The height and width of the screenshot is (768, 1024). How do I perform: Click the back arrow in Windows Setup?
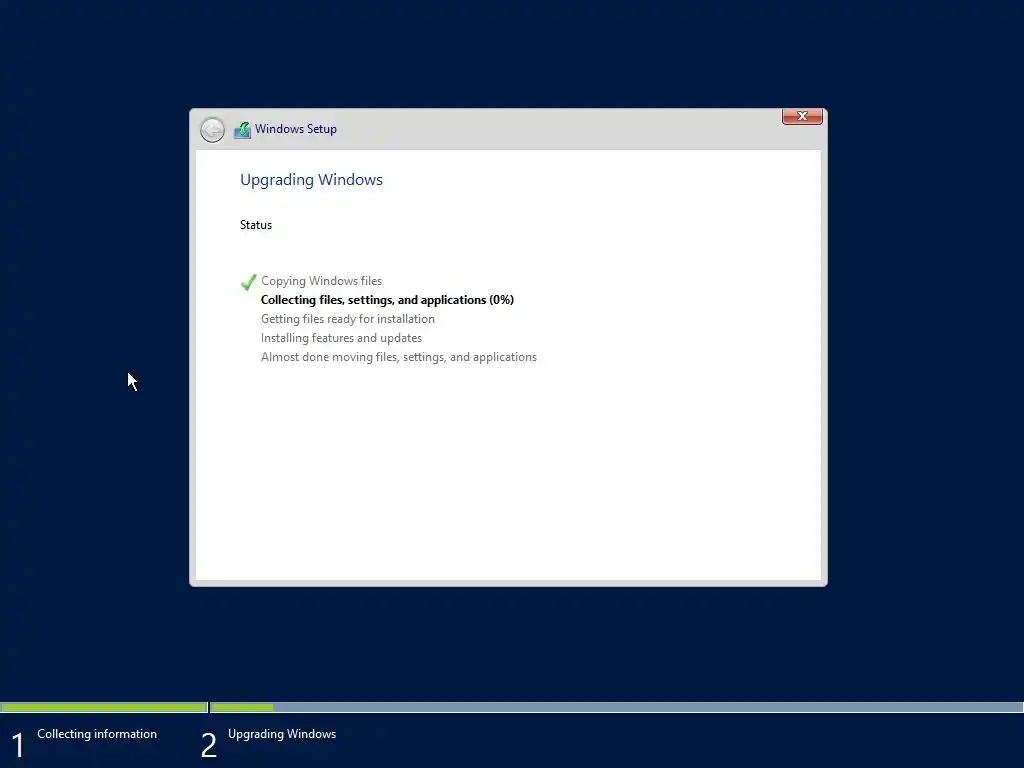click(212, 129)
